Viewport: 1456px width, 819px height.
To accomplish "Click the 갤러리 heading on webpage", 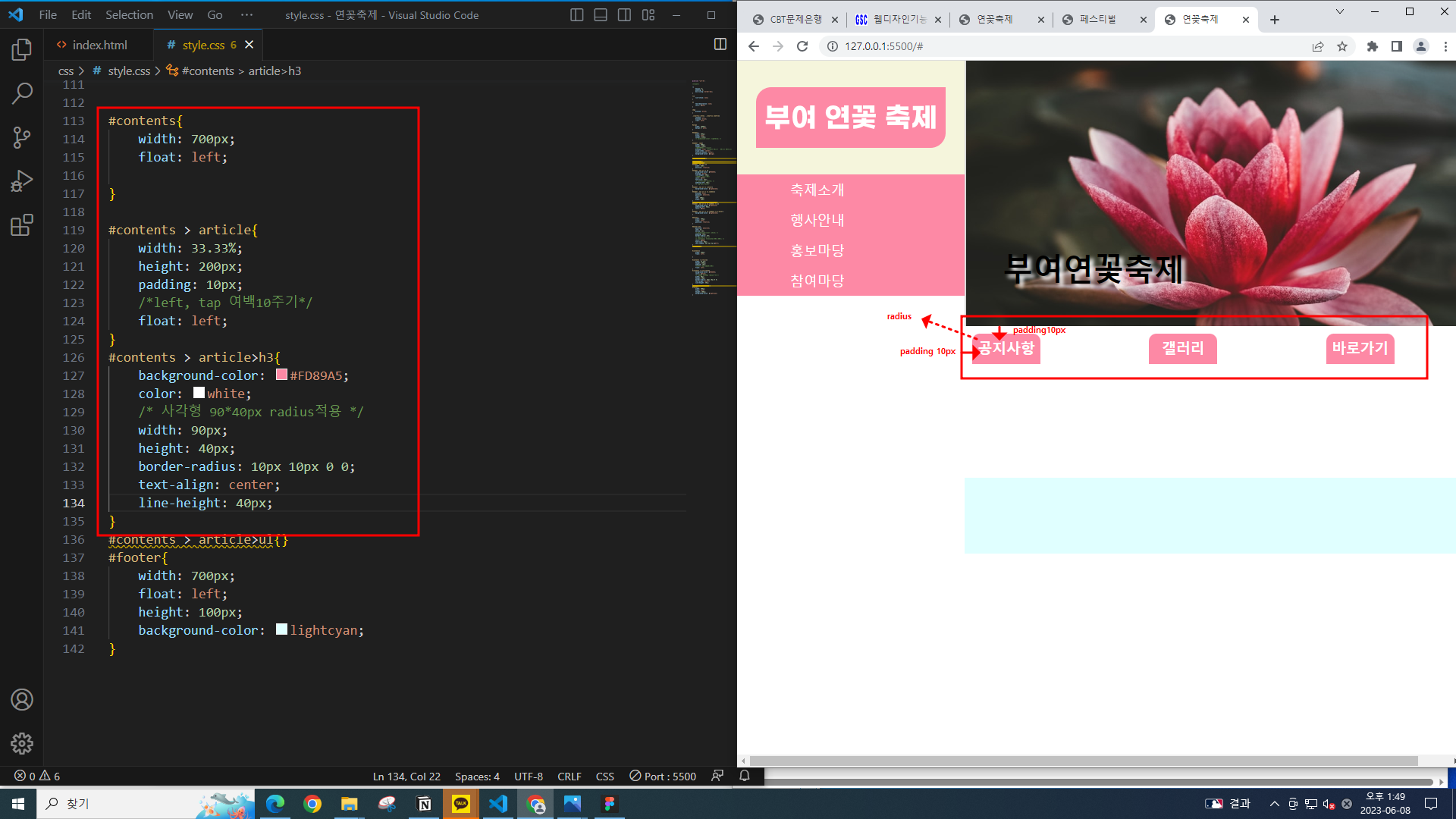I will [1182, 348].
